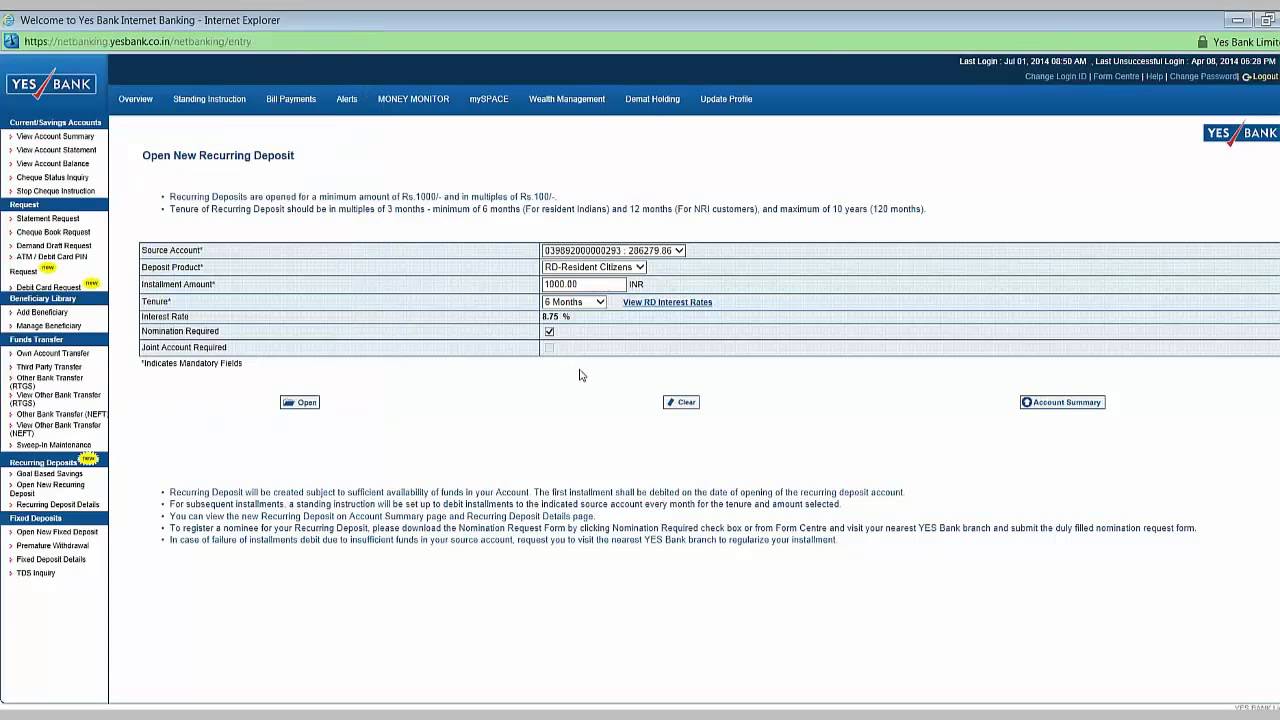Click the Clear button

(x=681, y=402)
